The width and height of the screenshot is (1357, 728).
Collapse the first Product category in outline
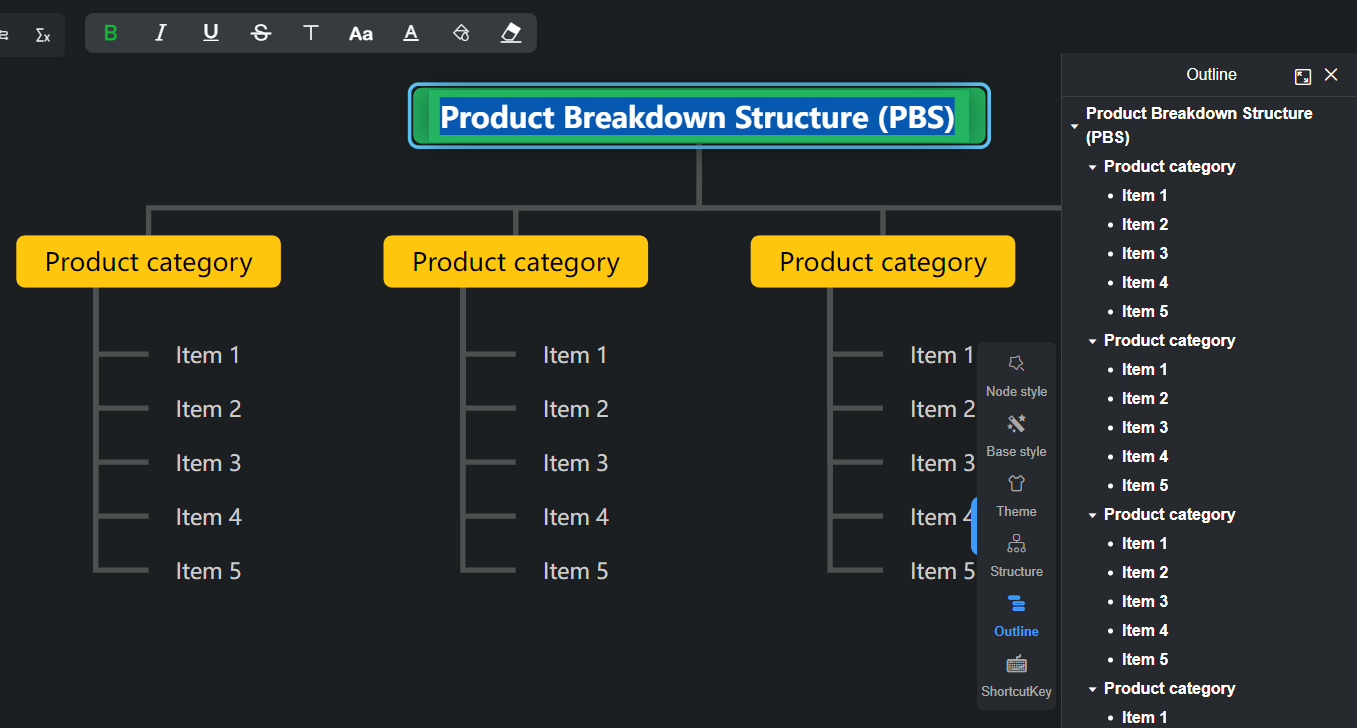coord(1093,167)
